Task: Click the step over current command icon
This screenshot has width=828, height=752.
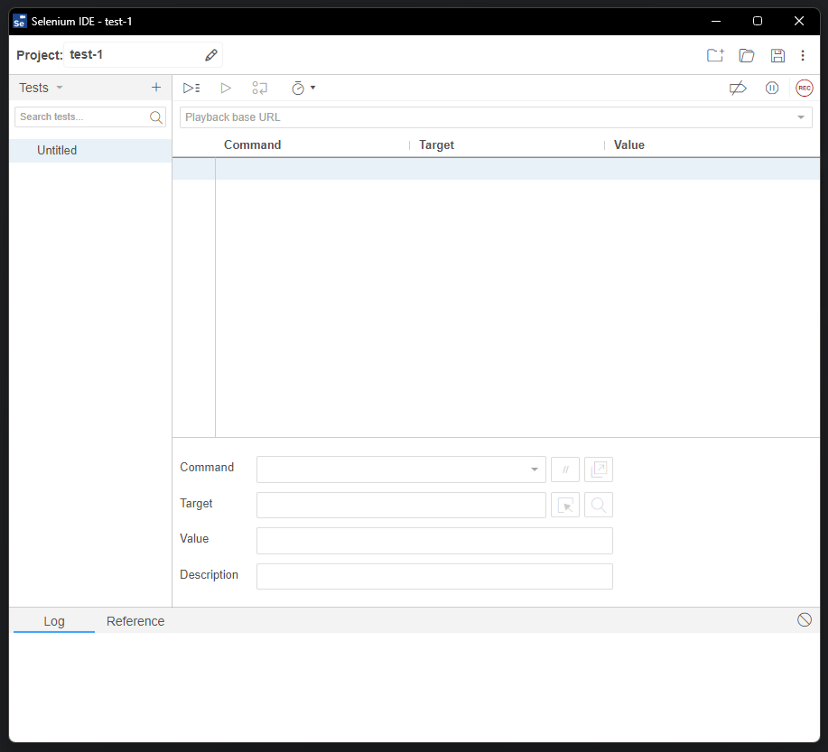Action: 259,88
